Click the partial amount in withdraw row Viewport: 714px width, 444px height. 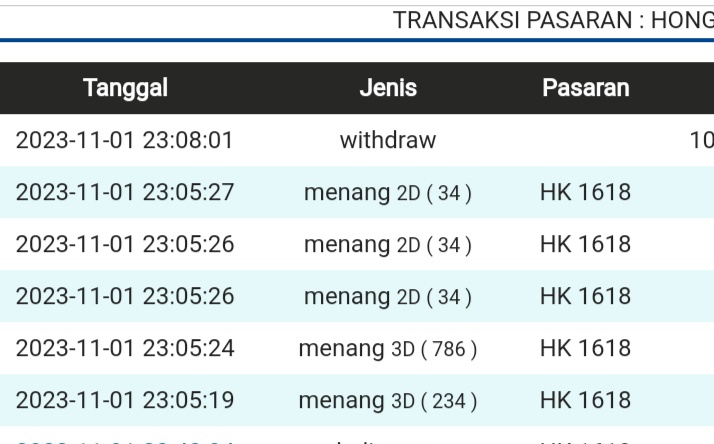(x=701, y=140)
